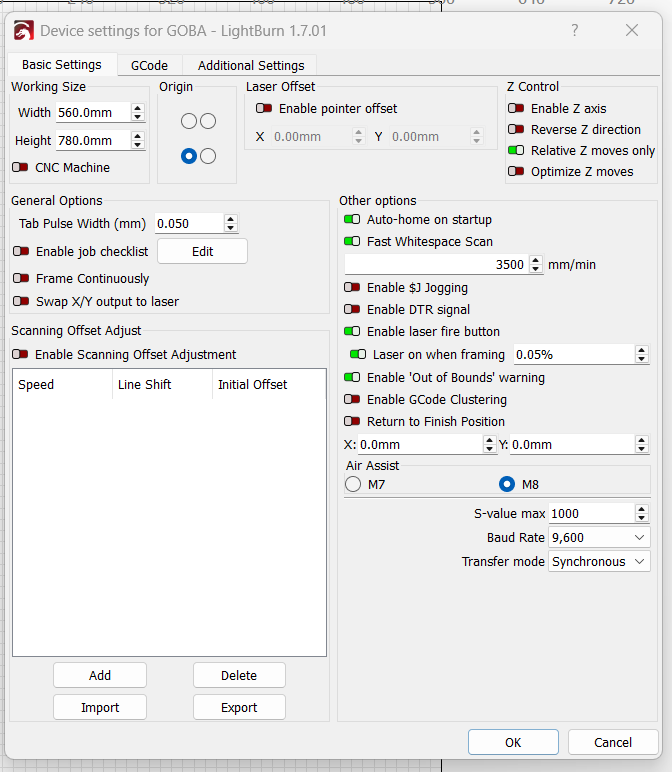Select M8 air assist option

point(507,484)
